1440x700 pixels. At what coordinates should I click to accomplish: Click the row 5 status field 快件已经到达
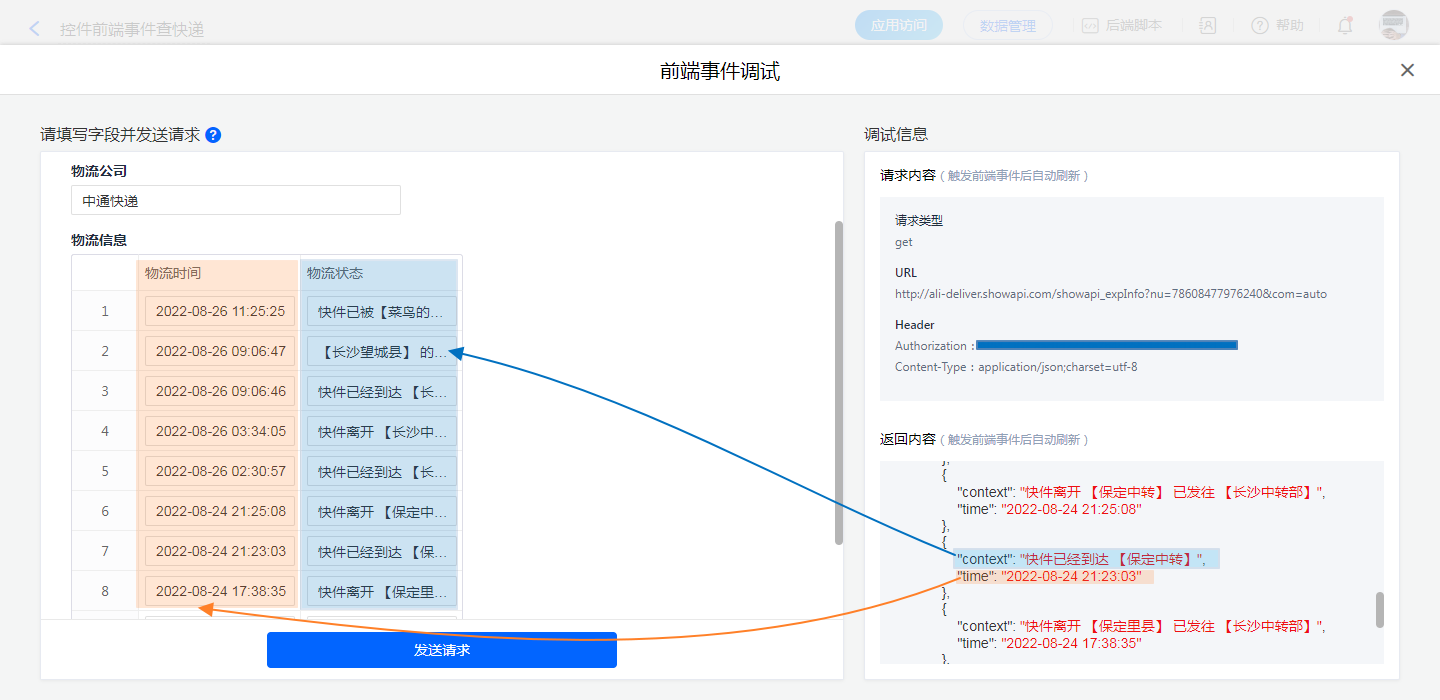pos(381,471)
